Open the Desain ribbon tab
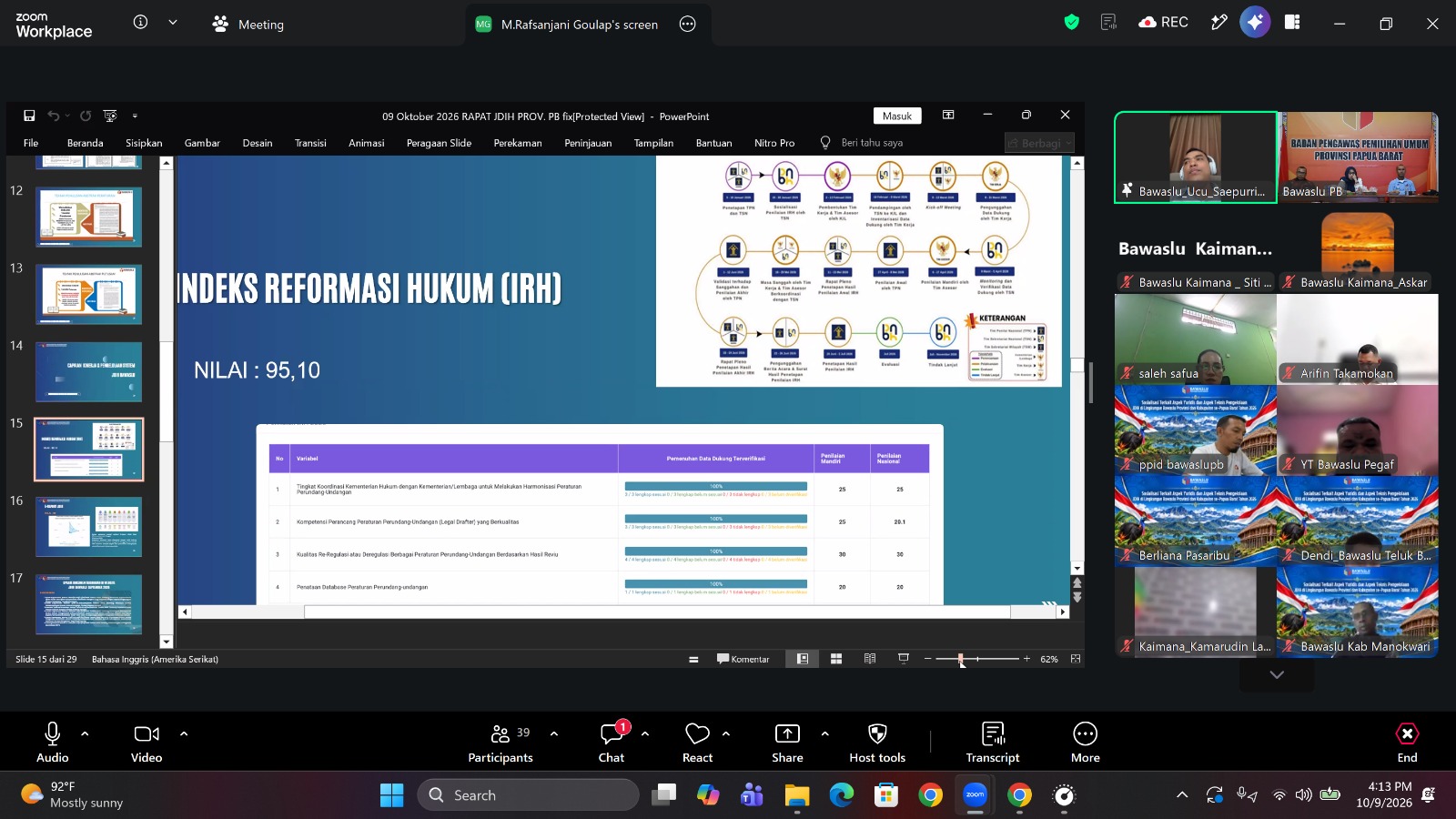This screenshot has width=1456, height=819. 258,143
